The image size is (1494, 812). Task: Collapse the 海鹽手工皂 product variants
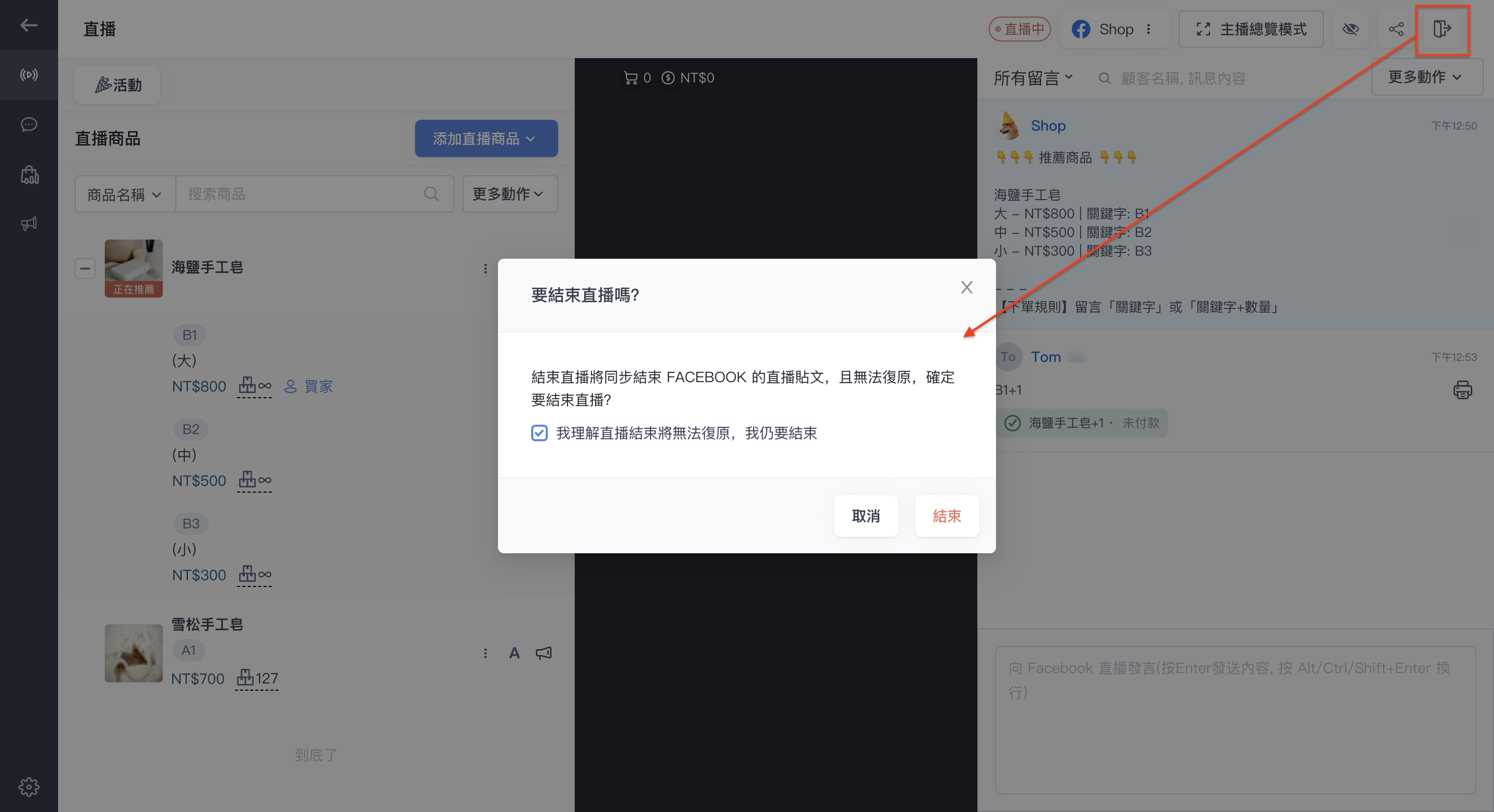click(85, 269)
